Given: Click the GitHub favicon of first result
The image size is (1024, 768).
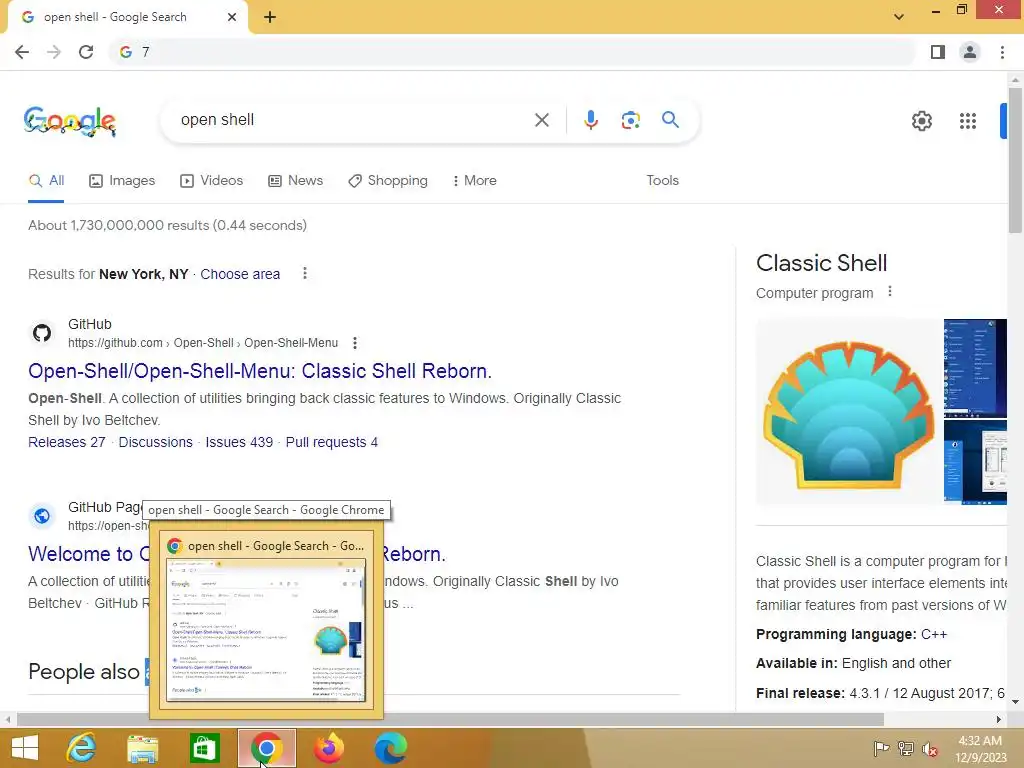Looking at the screenshot, I should pyautogui.click(x=42, y=333).
